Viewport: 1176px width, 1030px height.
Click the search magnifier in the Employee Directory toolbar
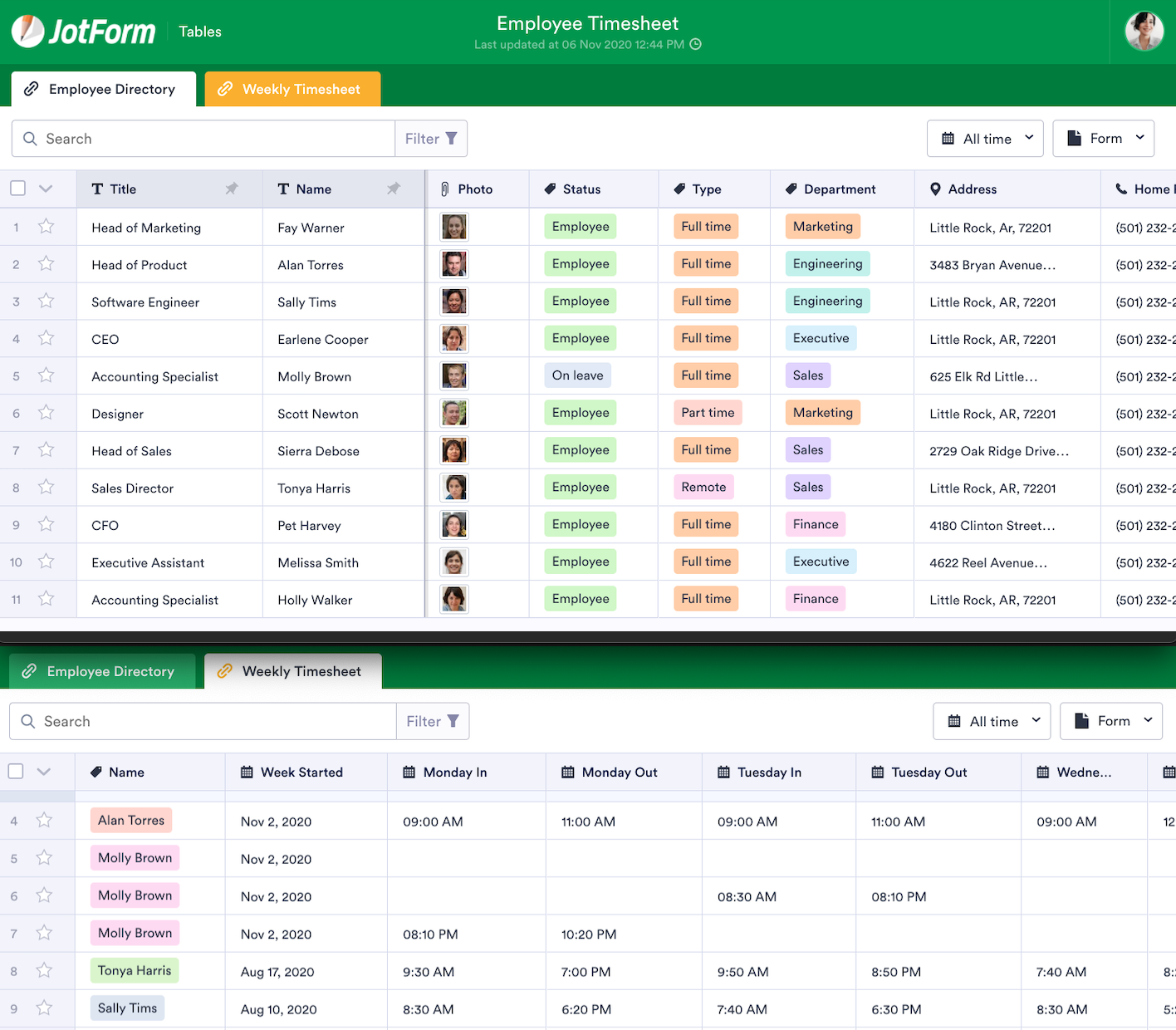tap(30, 138)
